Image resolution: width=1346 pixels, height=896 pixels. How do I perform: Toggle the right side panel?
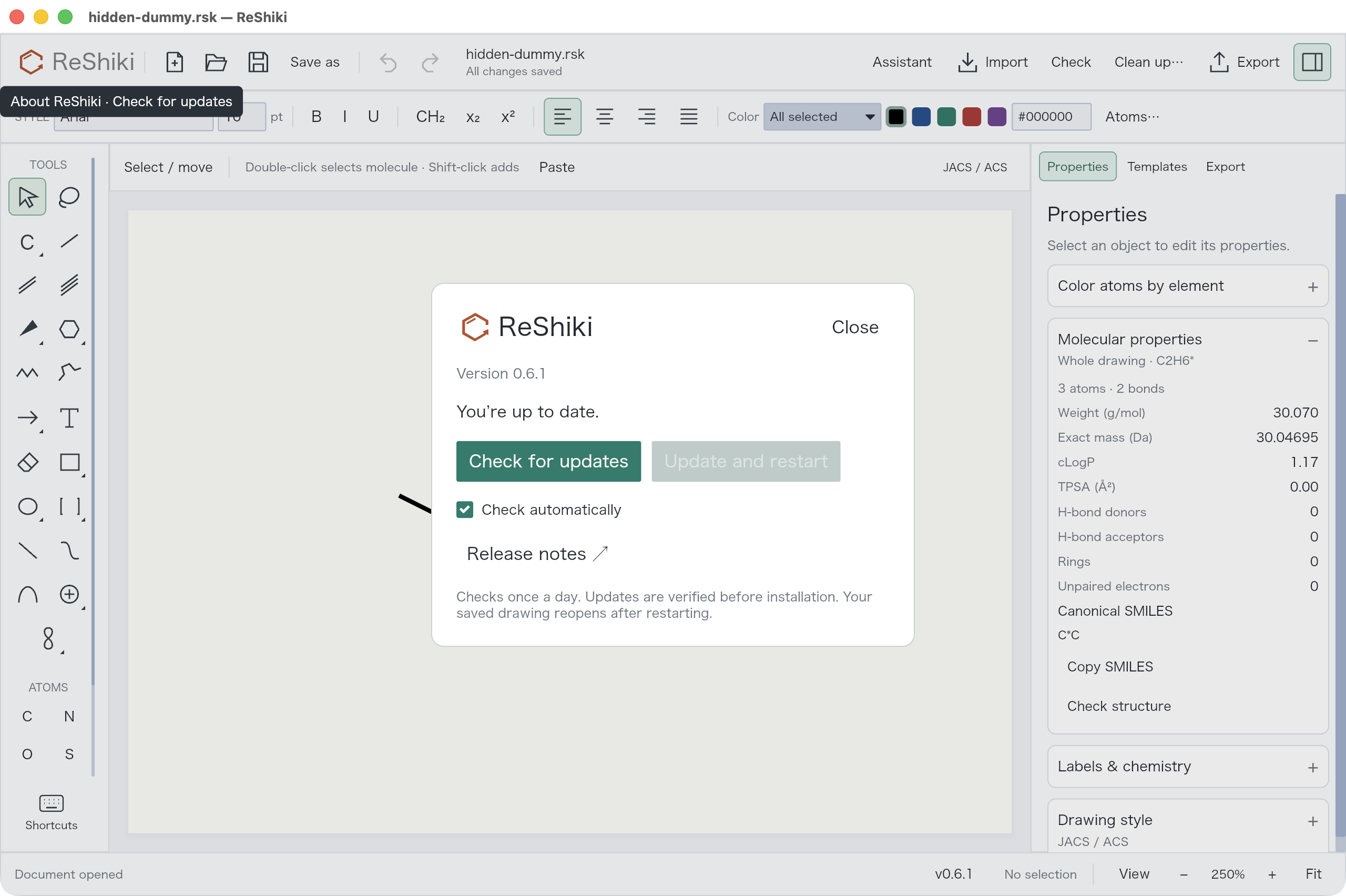click(1312, 62)
